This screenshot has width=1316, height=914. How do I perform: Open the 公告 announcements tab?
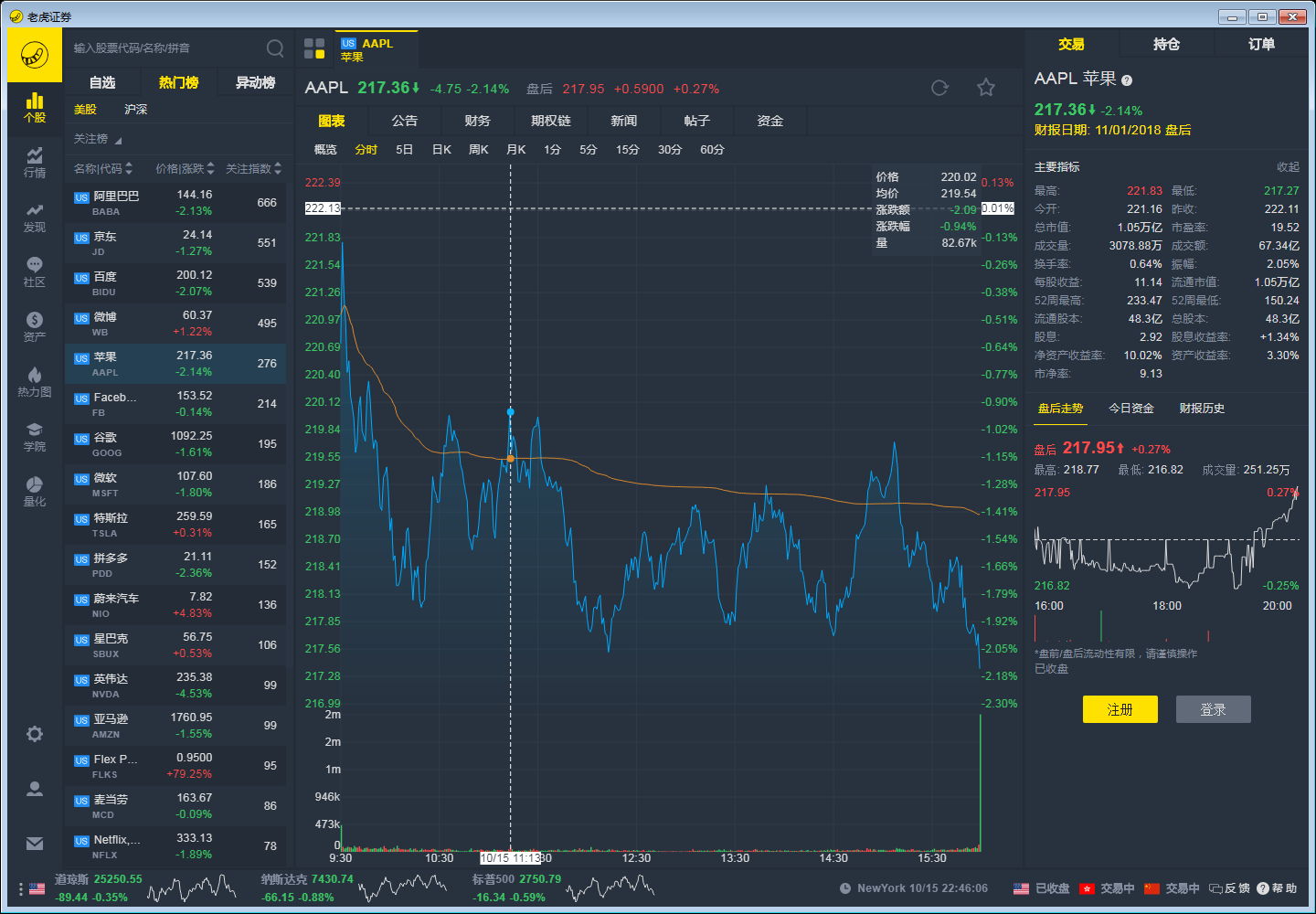405,121
